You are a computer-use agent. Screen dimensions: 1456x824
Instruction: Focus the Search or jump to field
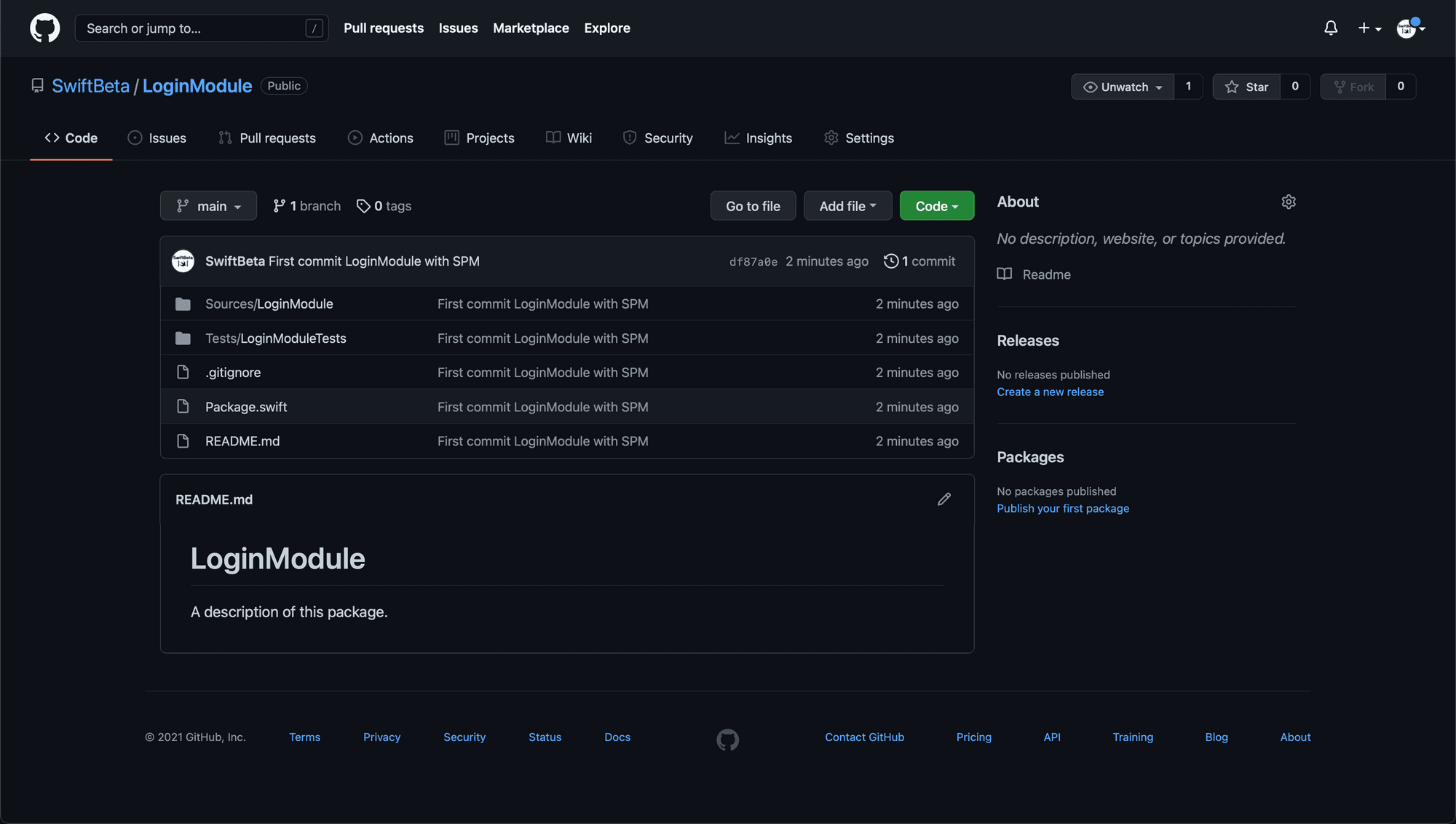pyautogui.click(x=202, y=28)
